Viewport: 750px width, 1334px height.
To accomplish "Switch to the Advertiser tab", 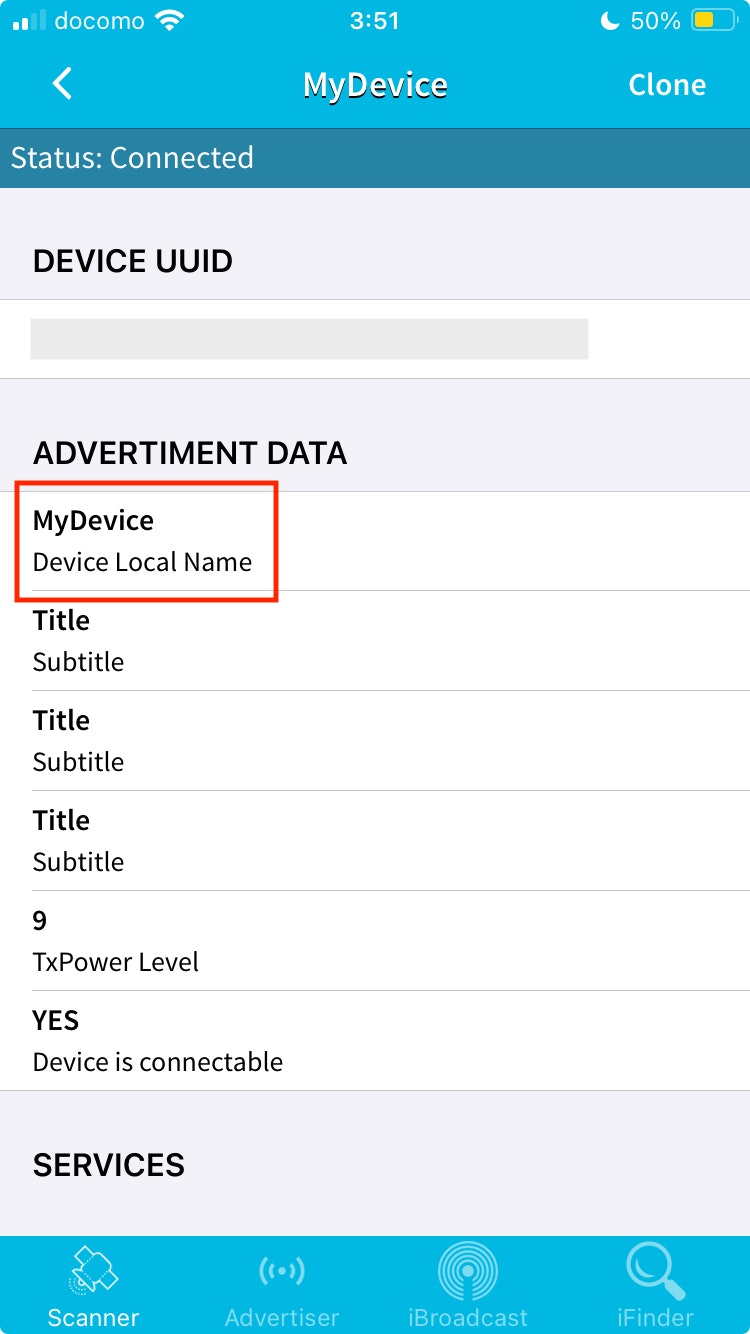I will coord(281,1284).
